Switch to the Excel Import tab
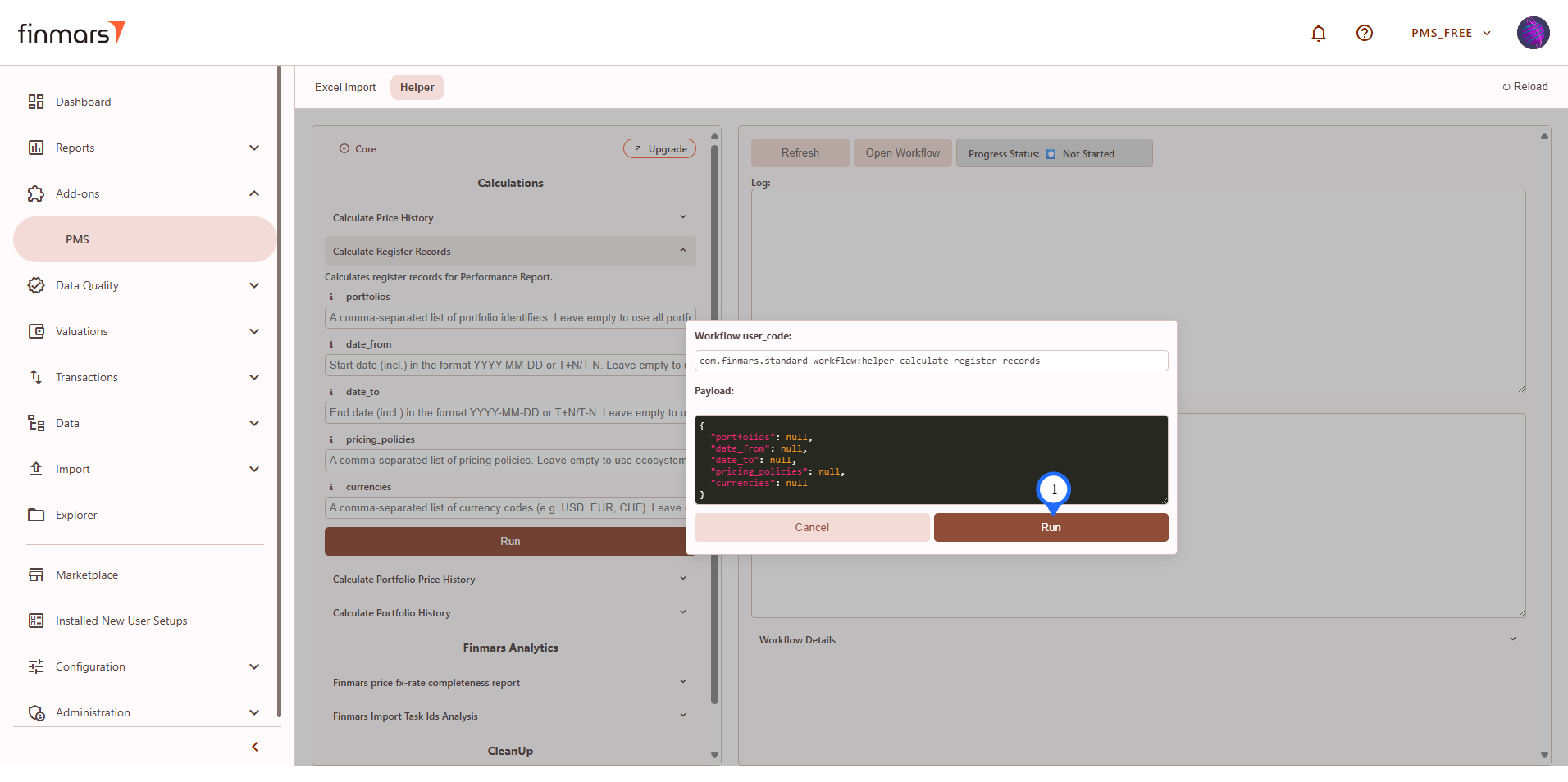This screenshot has height=782, width=1568. pyautogui.click(x=345, y=87)
